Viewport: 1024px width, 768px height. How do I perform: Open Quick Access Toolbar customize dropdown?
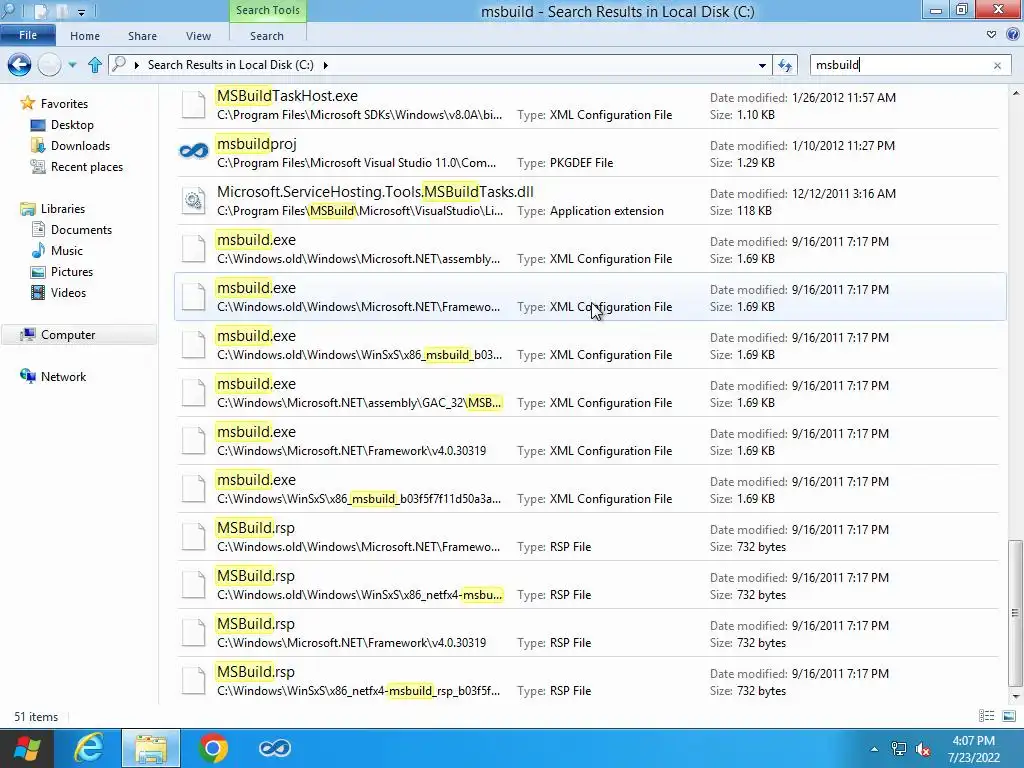(81, 12)
